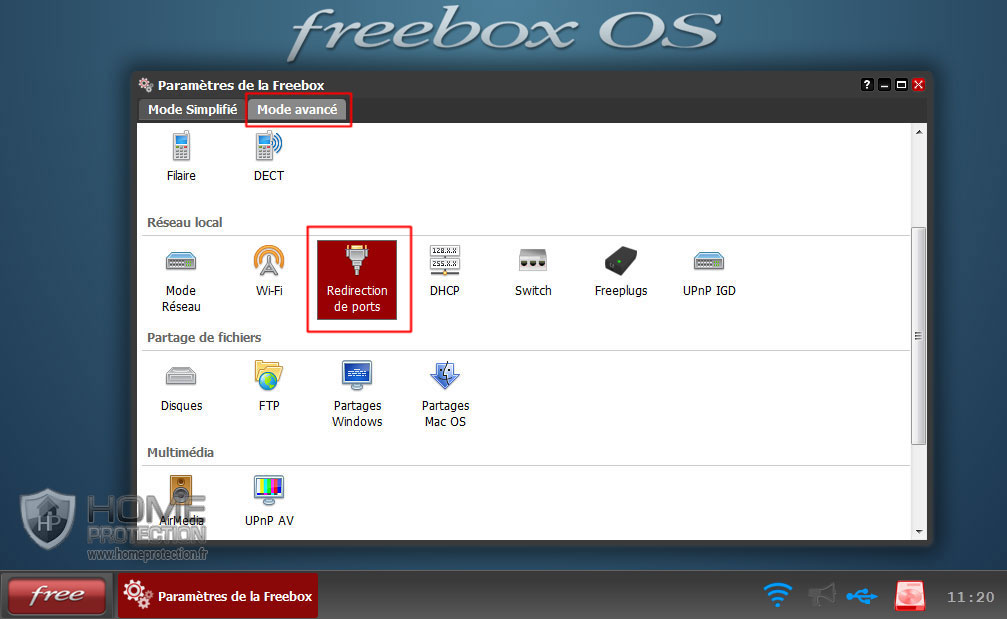Click the Réseau local section heading
1007x619 pixels.
coord(185,222)
